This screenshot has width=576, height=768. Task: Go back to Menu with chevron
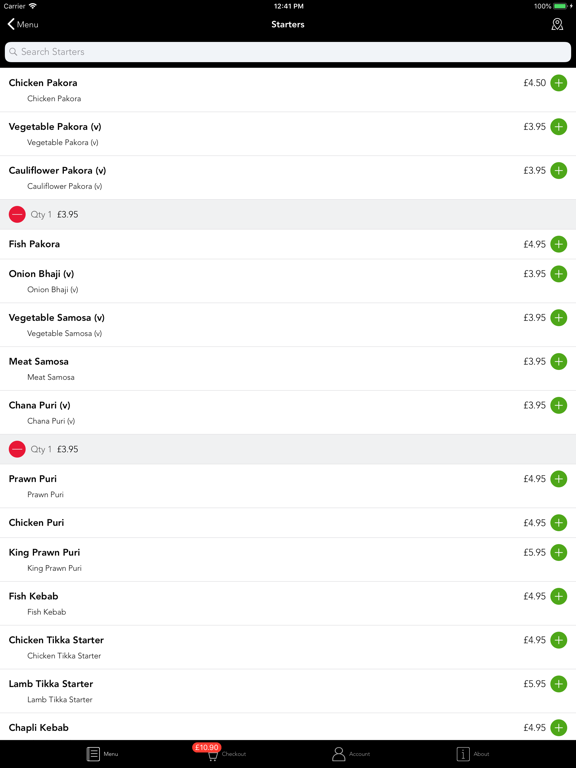[23, 24]
